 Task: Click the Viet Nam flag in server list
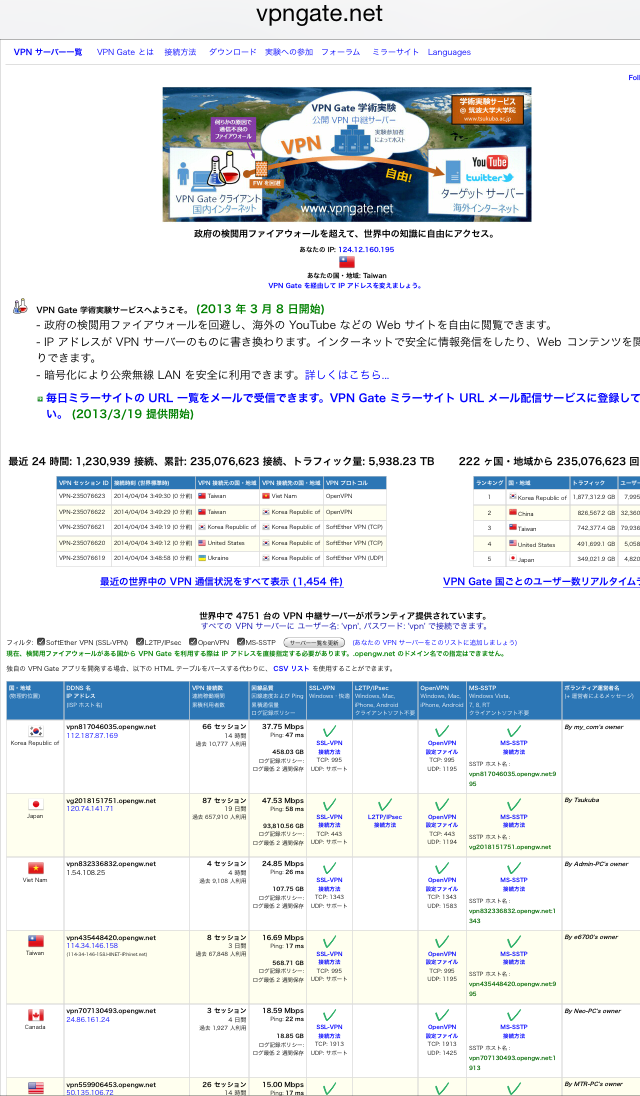point(35,868)
